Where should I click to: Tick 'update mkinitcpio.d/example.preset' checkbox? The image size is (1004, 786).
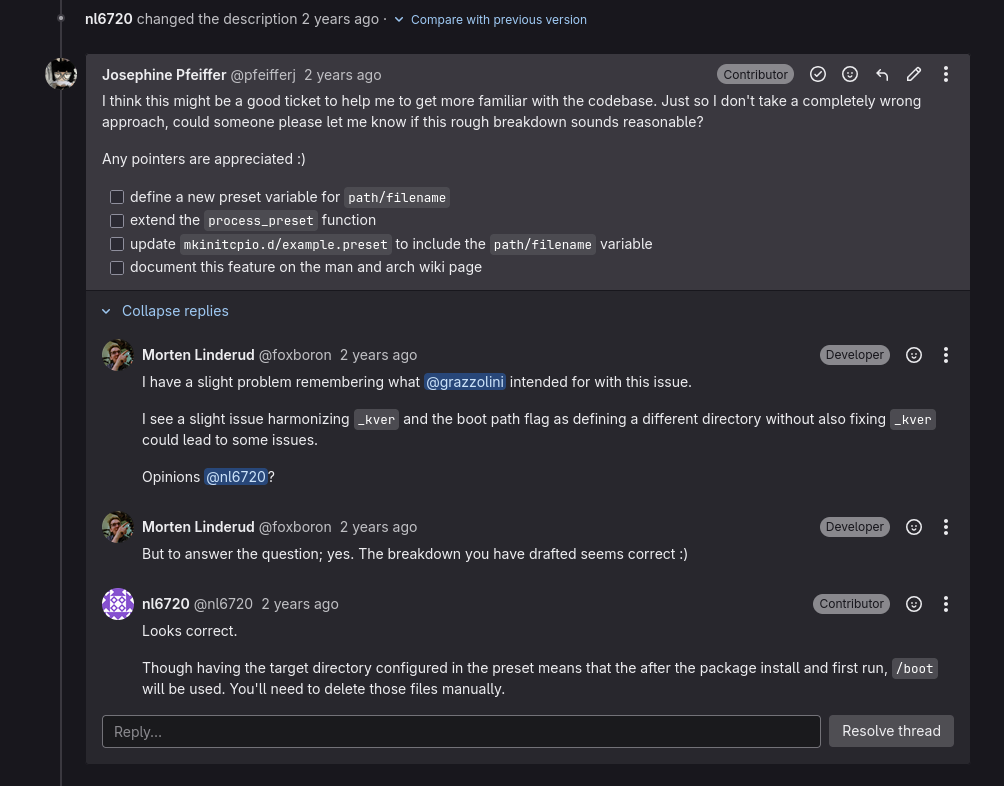coord(117,244)
